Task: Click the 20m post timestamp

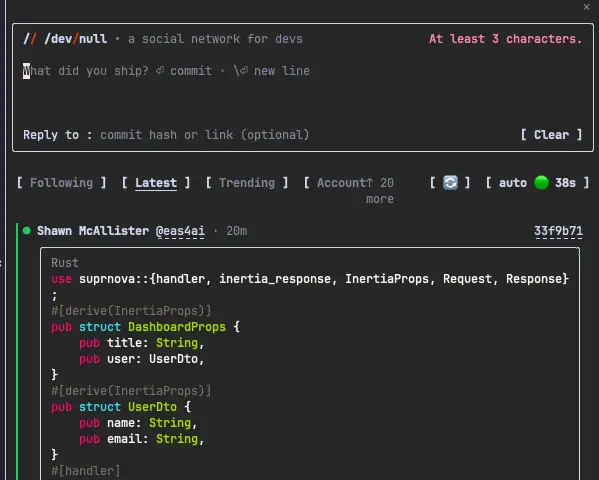Action: click(236, 231)
